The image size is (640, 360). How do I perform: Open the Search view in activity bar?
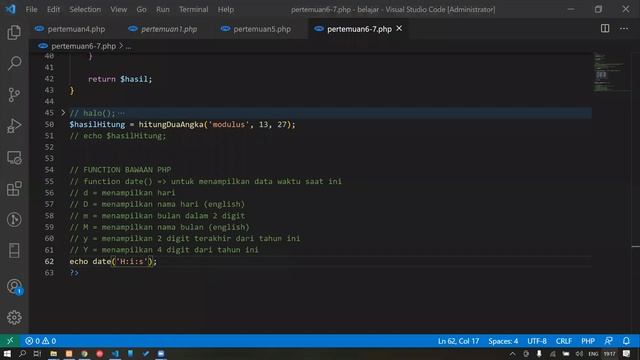coord(14,63)
